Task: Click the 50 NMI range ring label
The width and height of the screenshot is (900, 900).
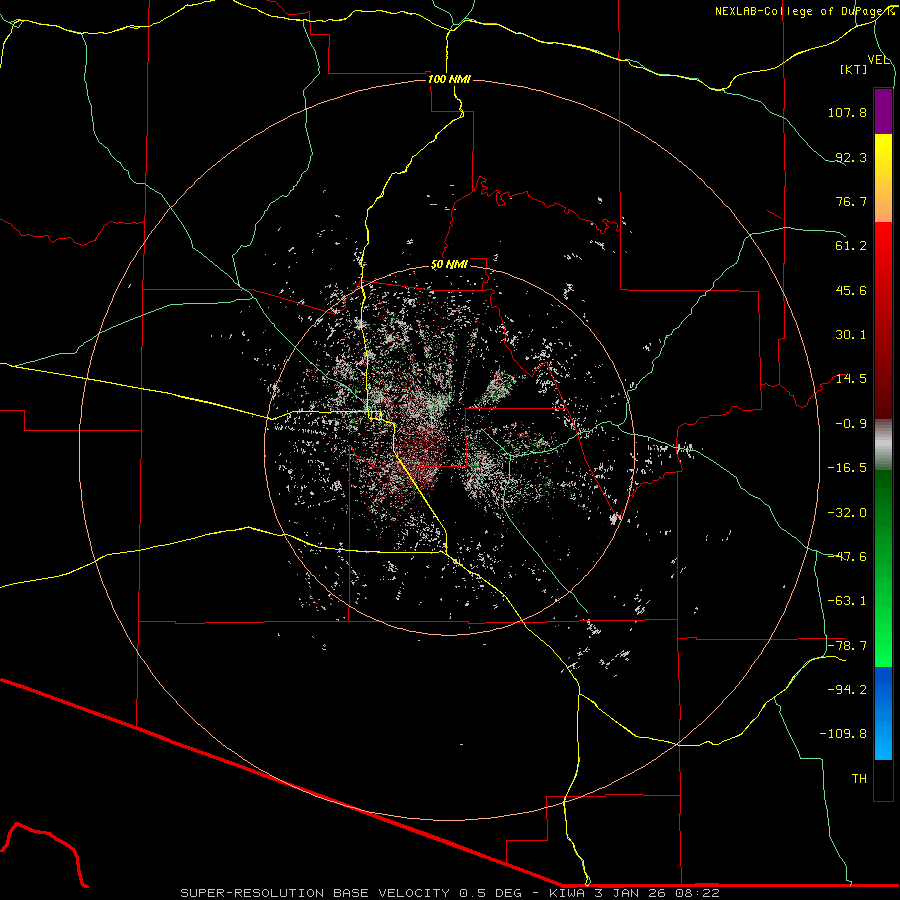Action: point(449,264)
